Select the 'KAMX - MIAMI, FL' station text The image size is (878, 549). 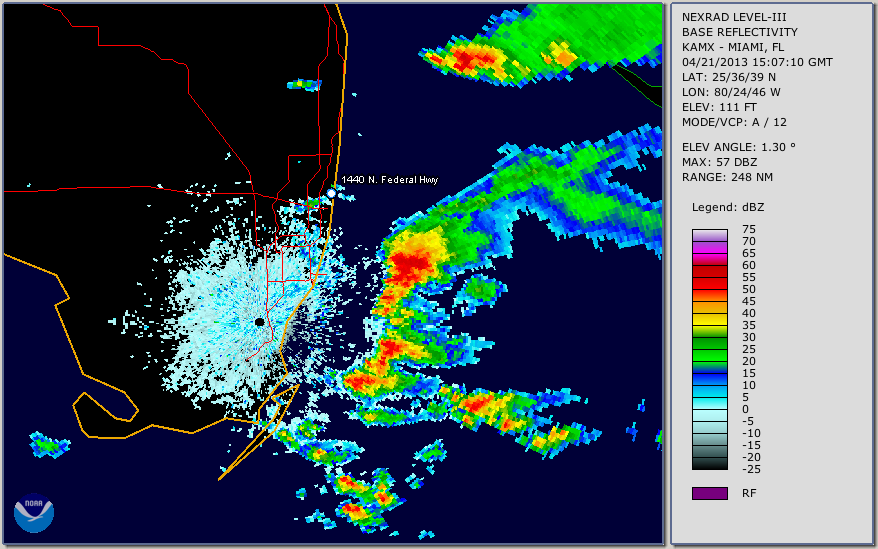click(732, 47)
